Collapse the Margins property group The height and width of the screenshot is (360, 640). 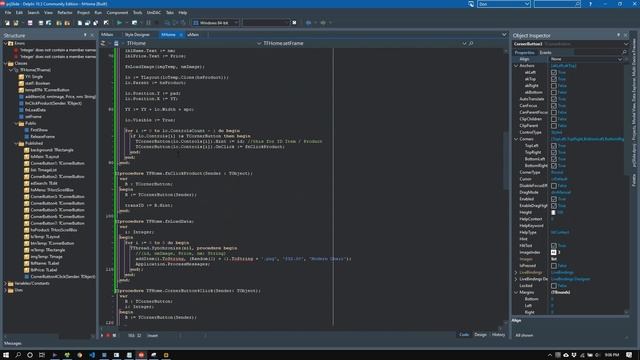pyautogui.click(x=516, y=292)
